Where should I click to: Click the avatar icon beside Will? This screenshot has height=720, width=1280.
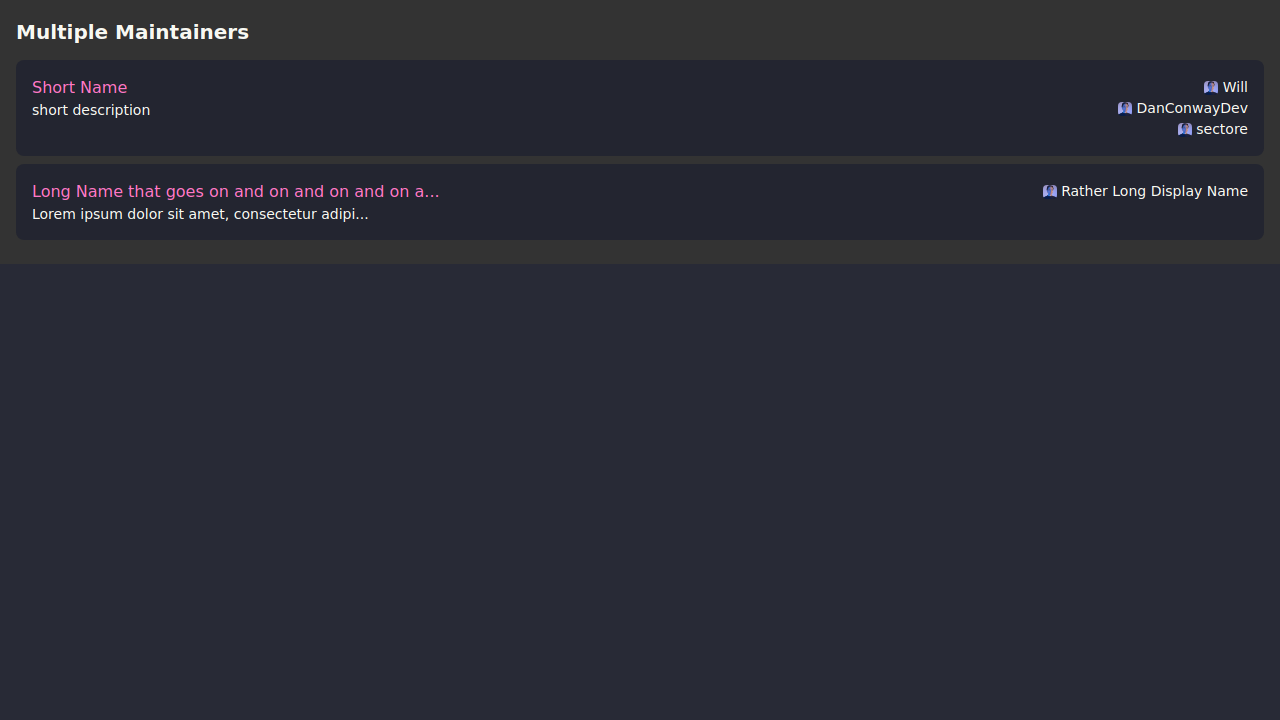pyautogui.click(x=1211, y=87)
